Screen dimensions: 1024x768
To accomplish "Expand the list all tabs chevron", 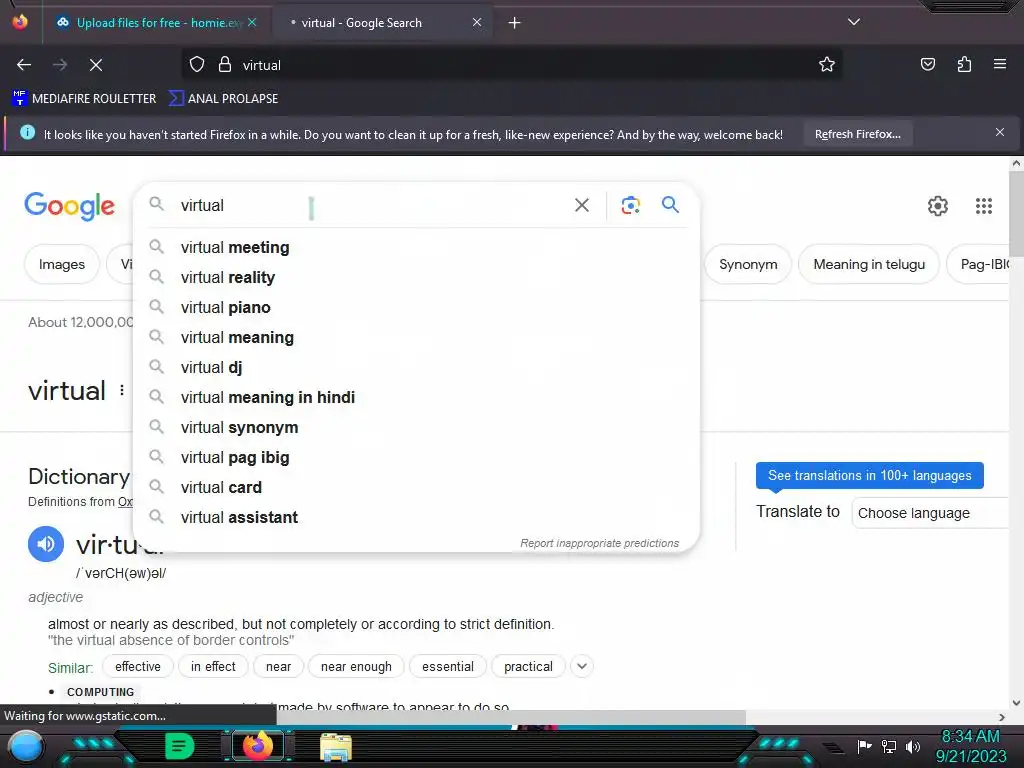I will tap(854, 22).
